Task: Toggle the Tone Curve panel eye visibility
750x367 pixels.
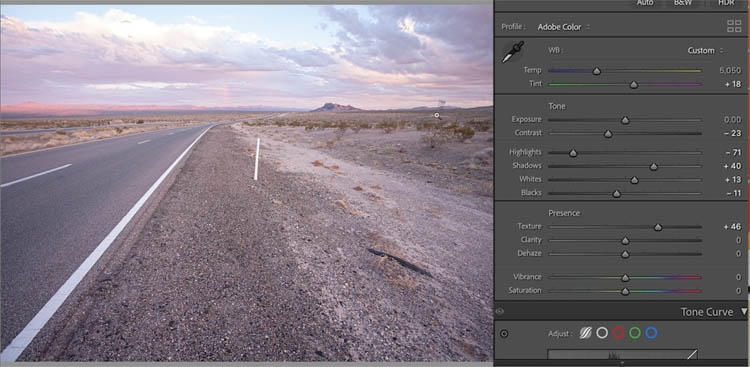Action: click(499, 311)
